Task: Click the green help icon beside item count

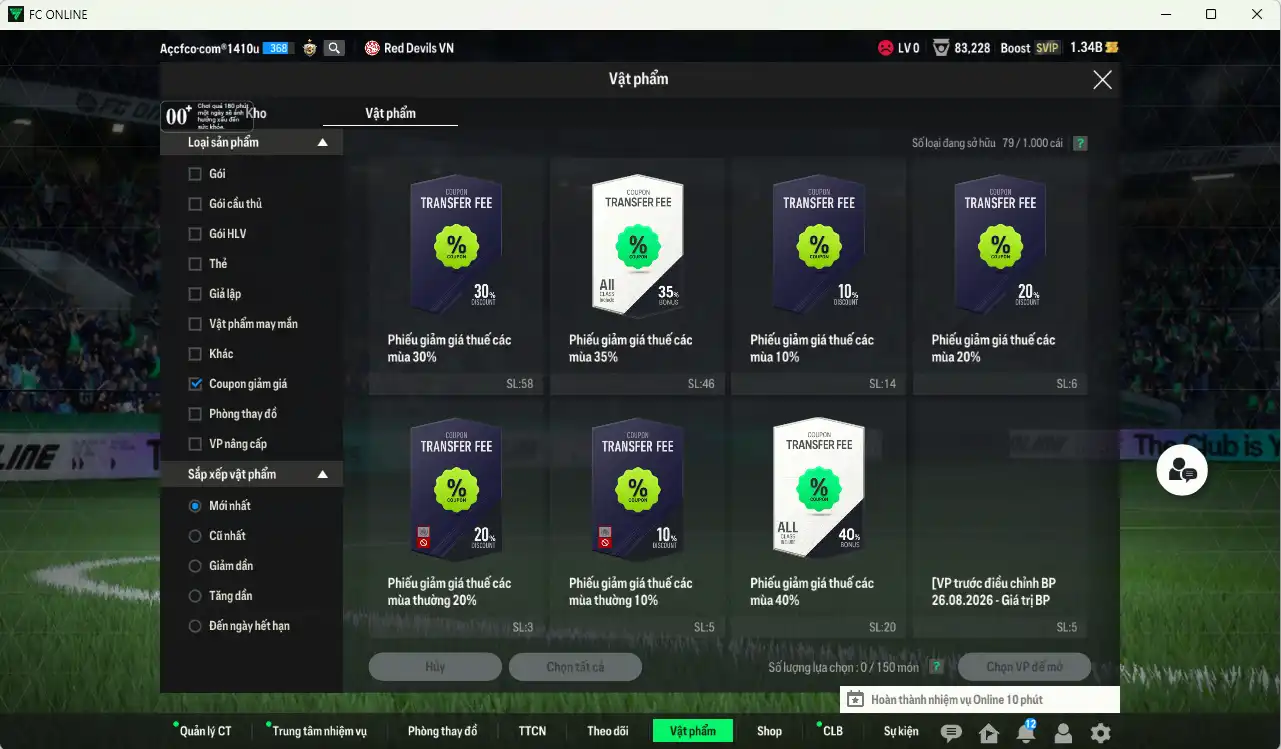Action: [x=1080, y=144]
